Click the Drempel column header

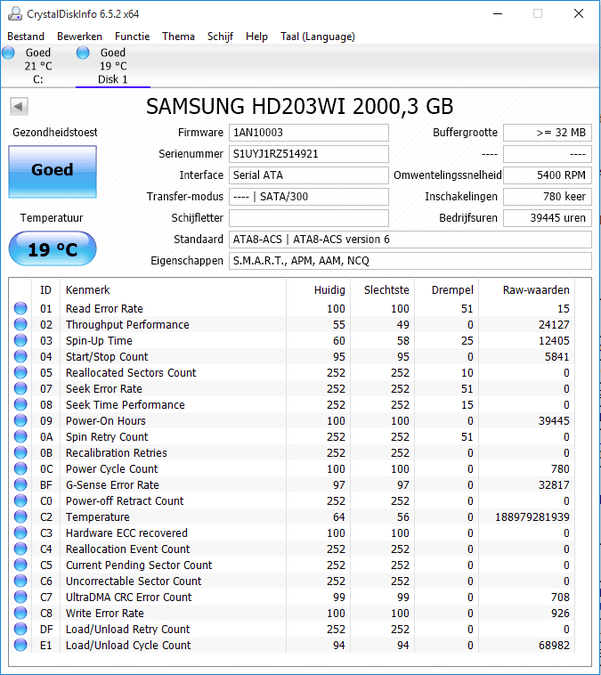click(x=447, y=290)
